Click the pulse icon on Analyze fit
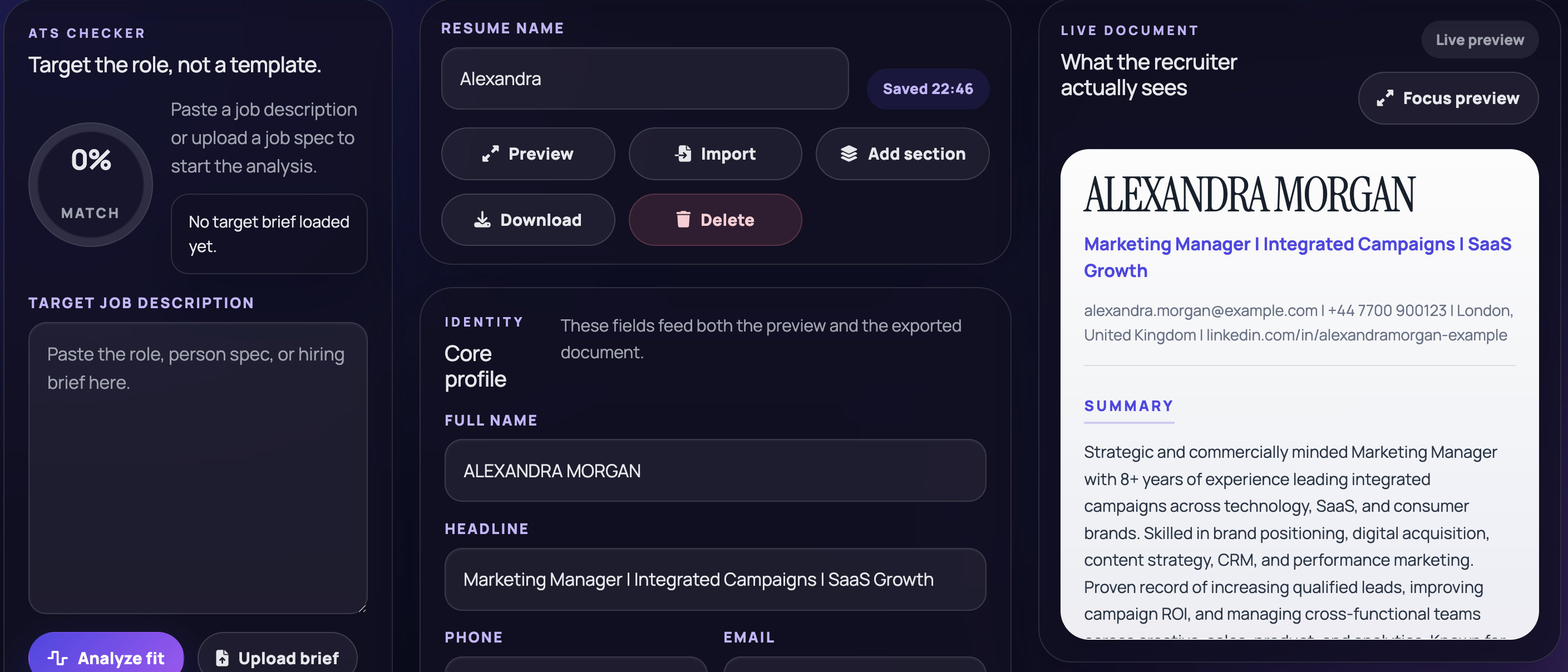Viewport: 1568px width, 672px height. coord(58,658)
